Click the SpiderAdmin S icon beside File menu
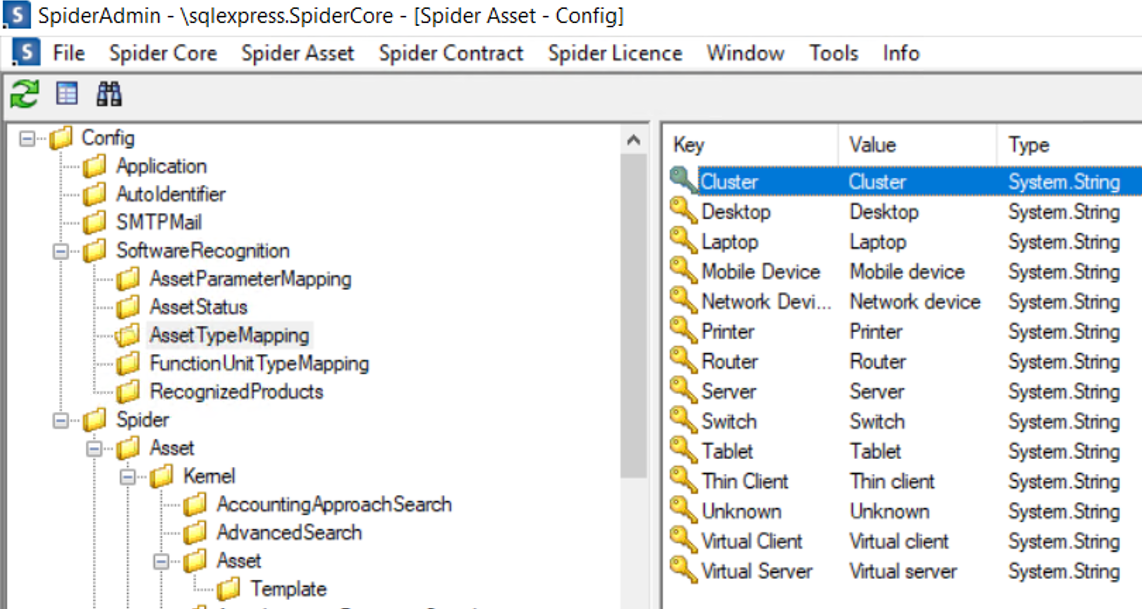The image size is (1142, 609). tap(25, 52)
